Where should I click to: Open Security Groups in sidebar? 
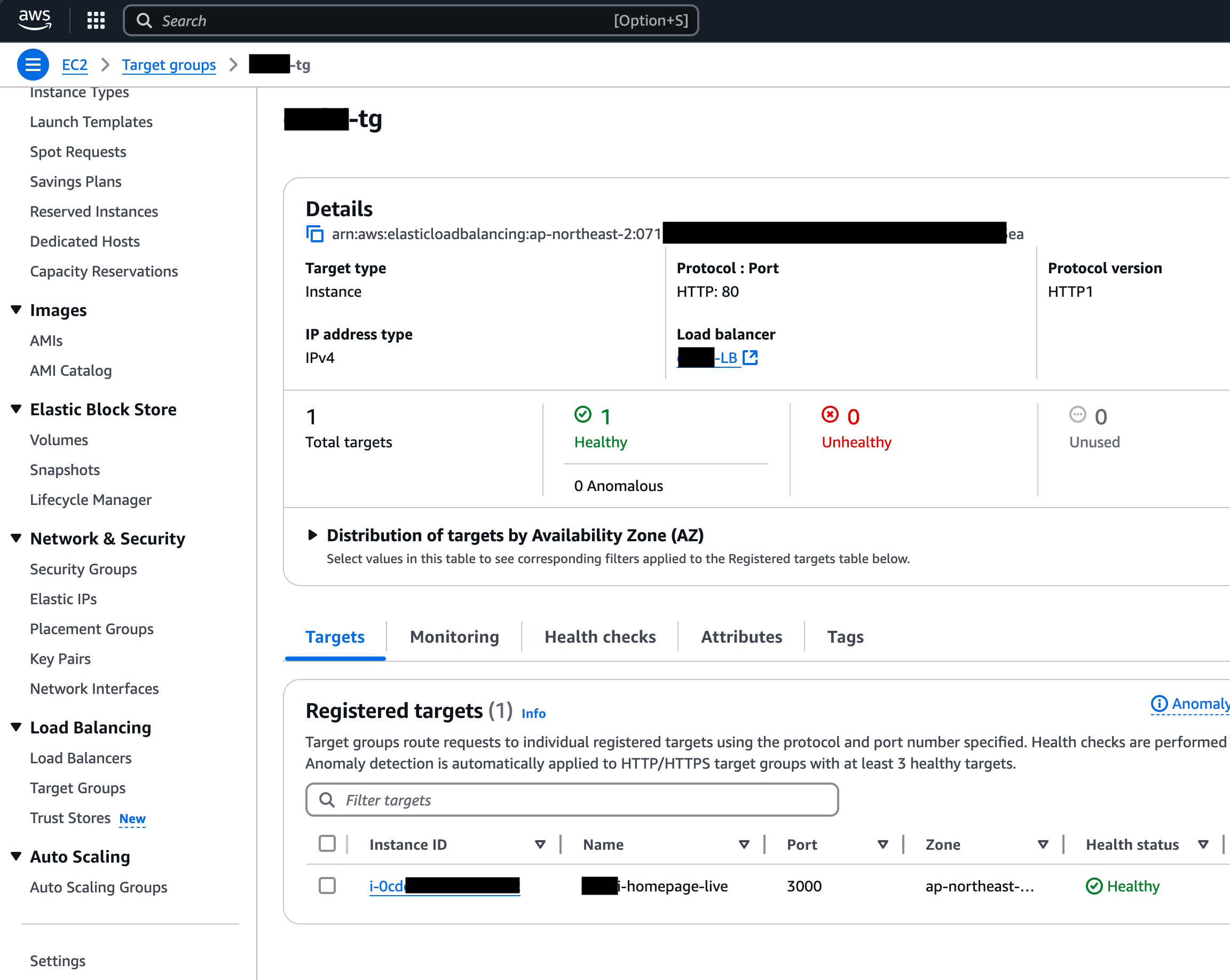pyautogui.click(x=83, y=568)
